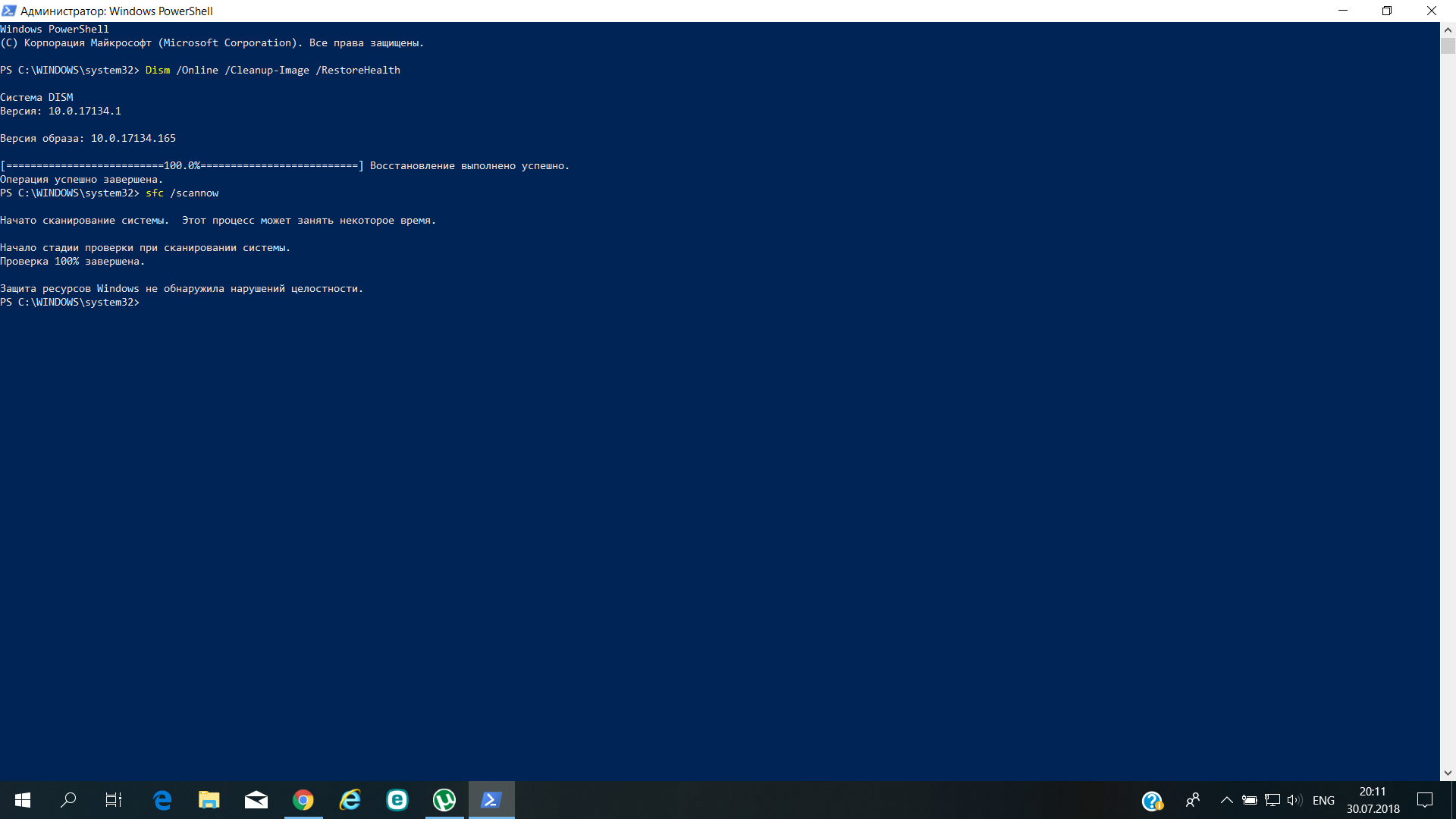Click the Microsoft Corporation copyright line
1456x819 pixels.
pyautogui.click(x=212, y=43)
